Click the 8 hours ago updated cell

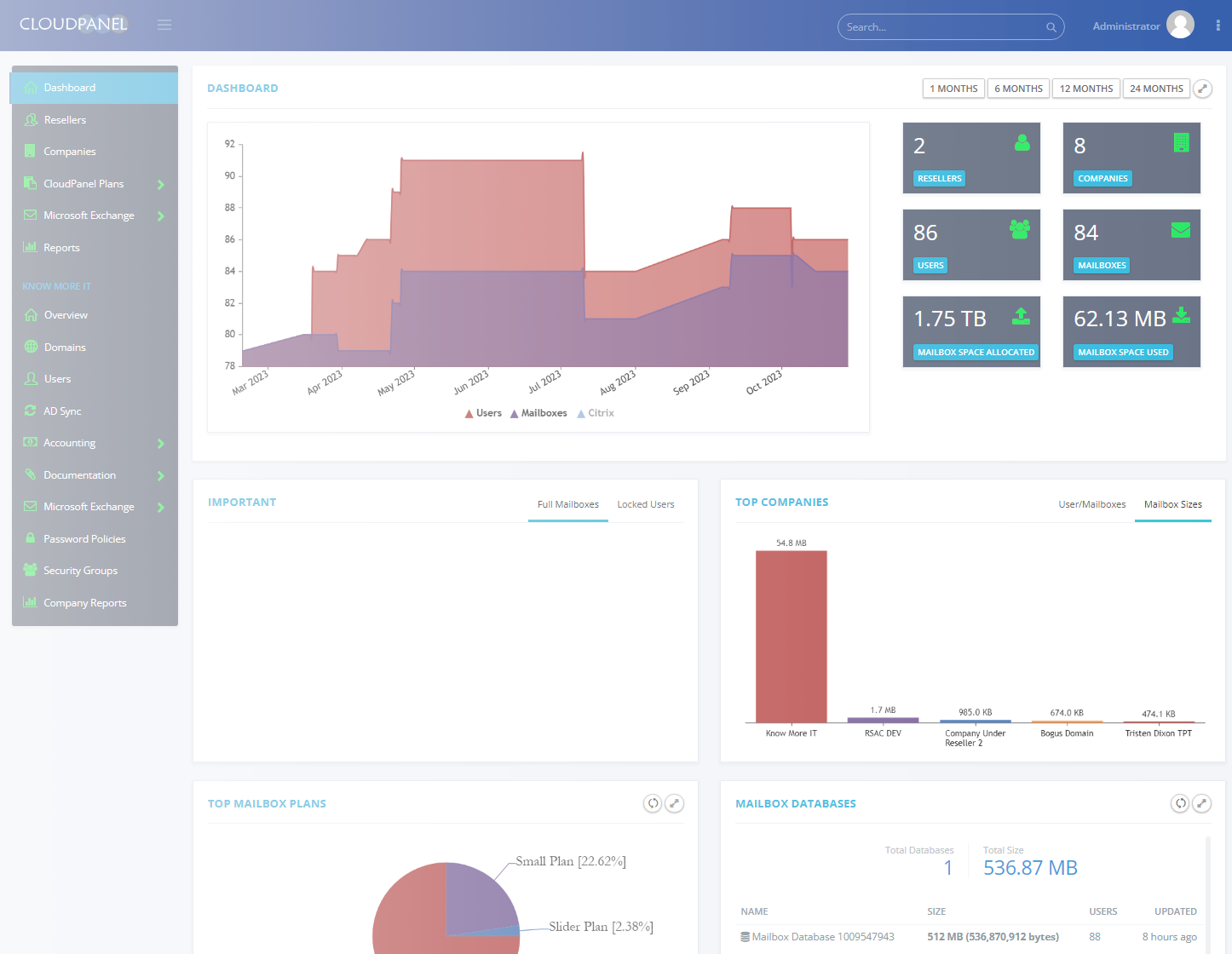click(1169, 937)
